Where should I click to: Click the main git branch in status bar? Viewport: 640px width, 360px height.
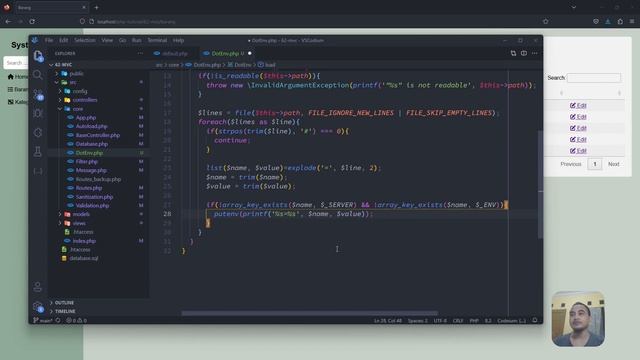click(43, 320)
